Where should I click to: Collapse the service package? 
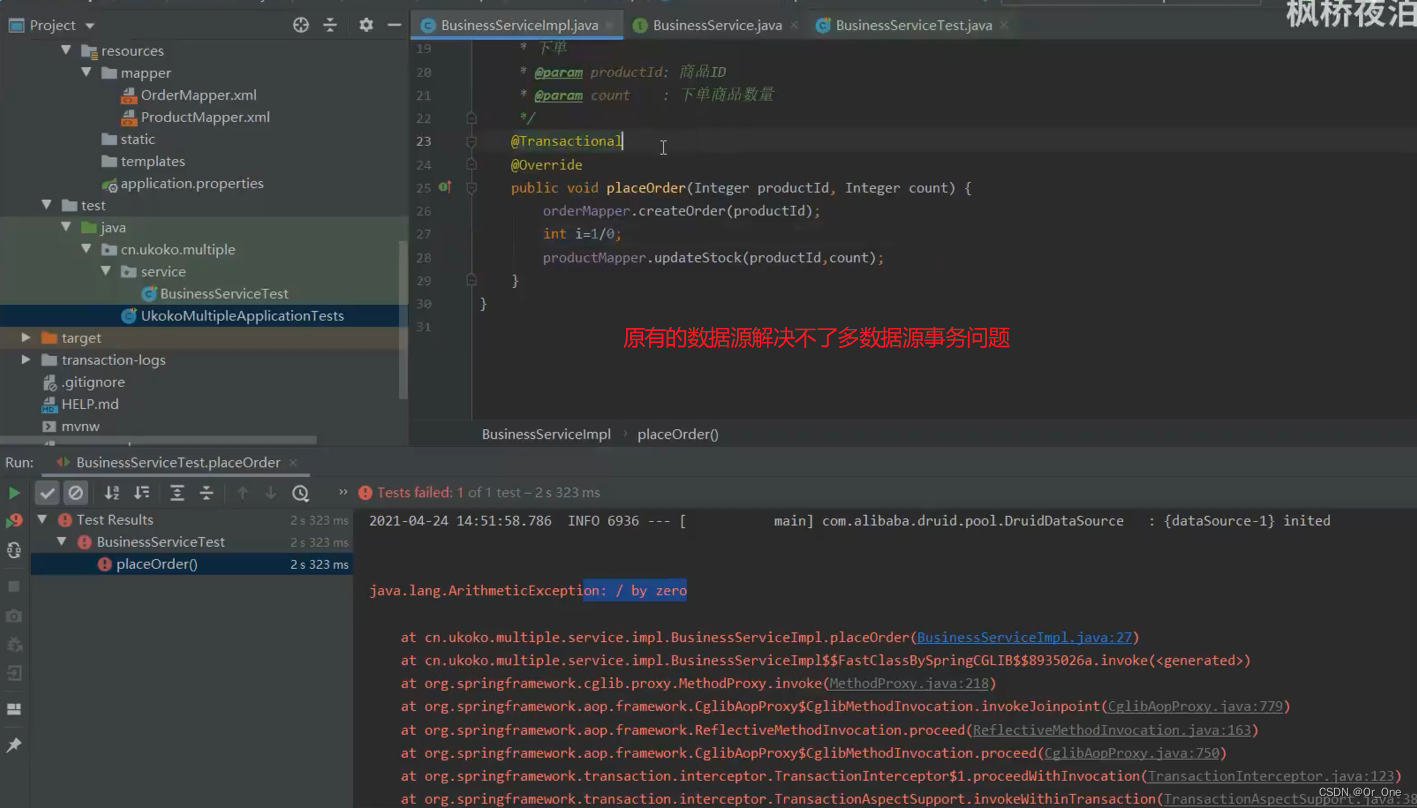[x=107, y=271]
